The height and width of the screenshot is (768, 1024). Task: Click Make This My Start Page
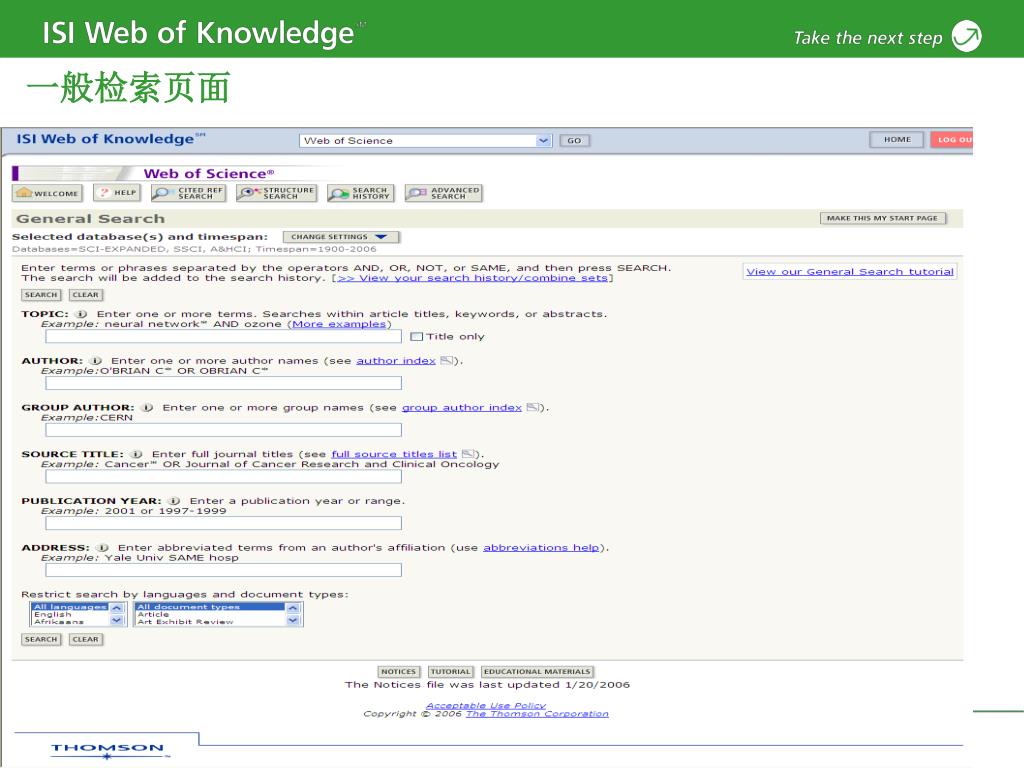click(882, 218)
